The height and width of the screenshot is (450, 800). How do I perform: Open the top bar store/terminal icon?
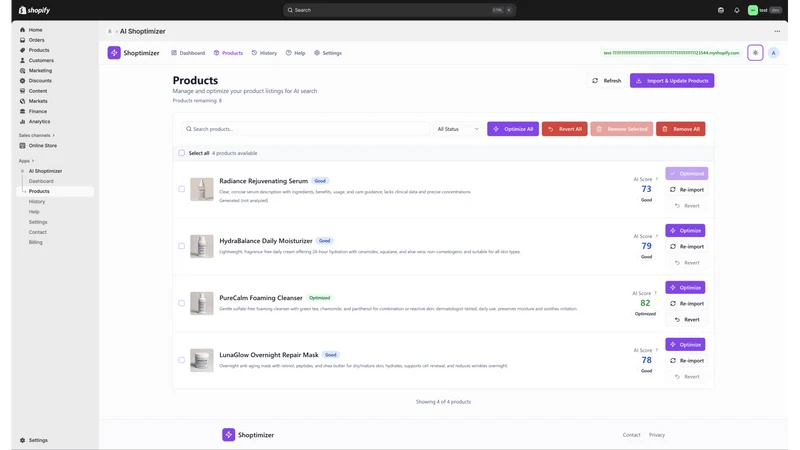pyautogui.click(x=720, y=10)
